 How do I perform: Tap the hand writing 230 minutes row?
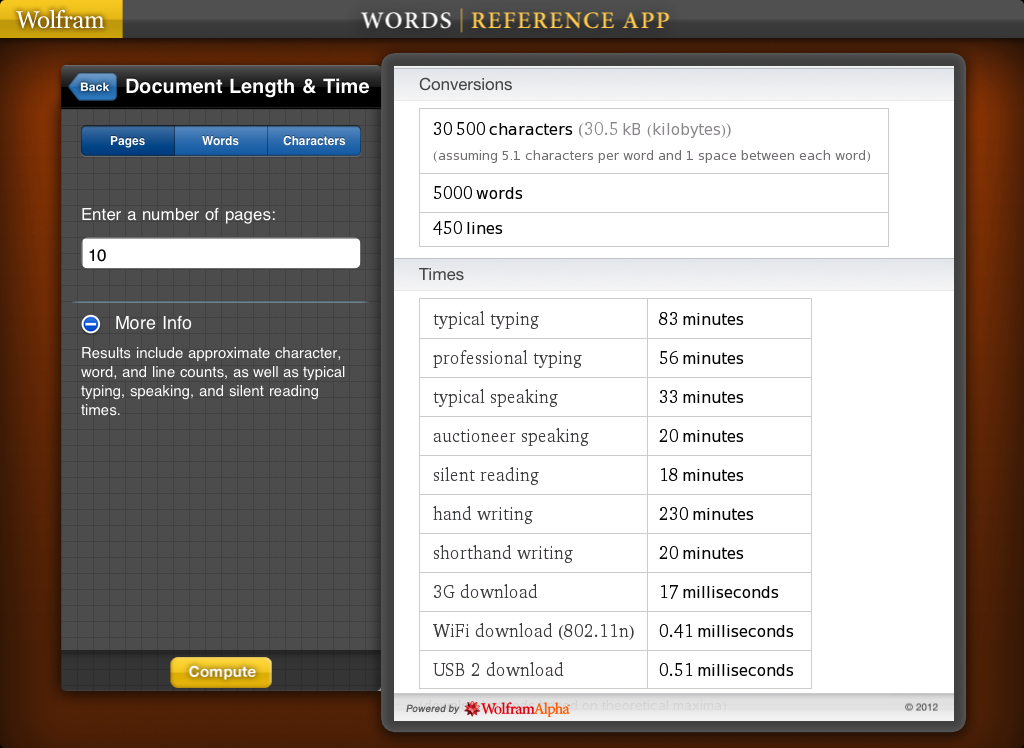coord(614,514)
